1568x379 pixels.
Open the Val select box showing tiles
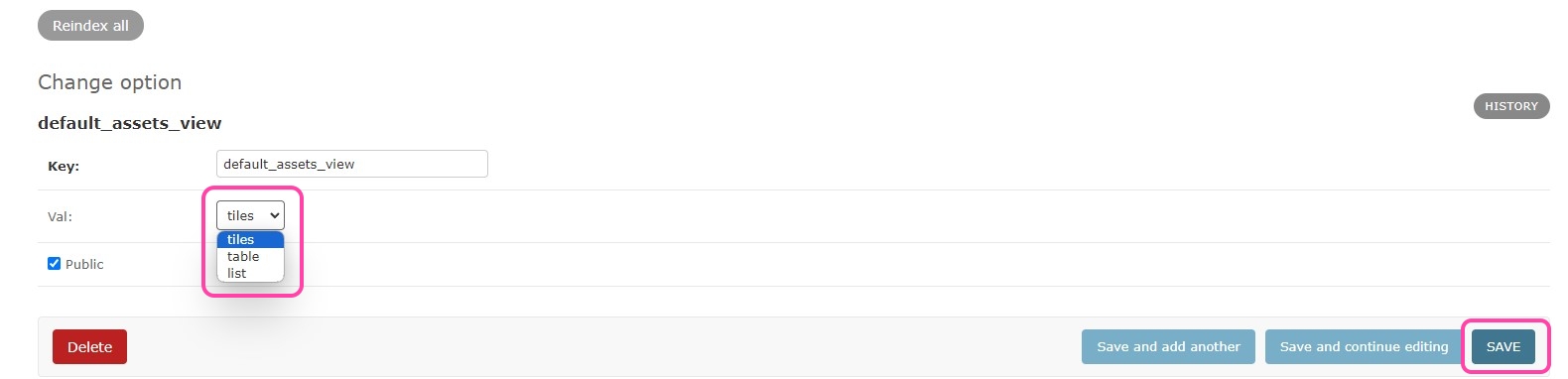pos(250,215)
